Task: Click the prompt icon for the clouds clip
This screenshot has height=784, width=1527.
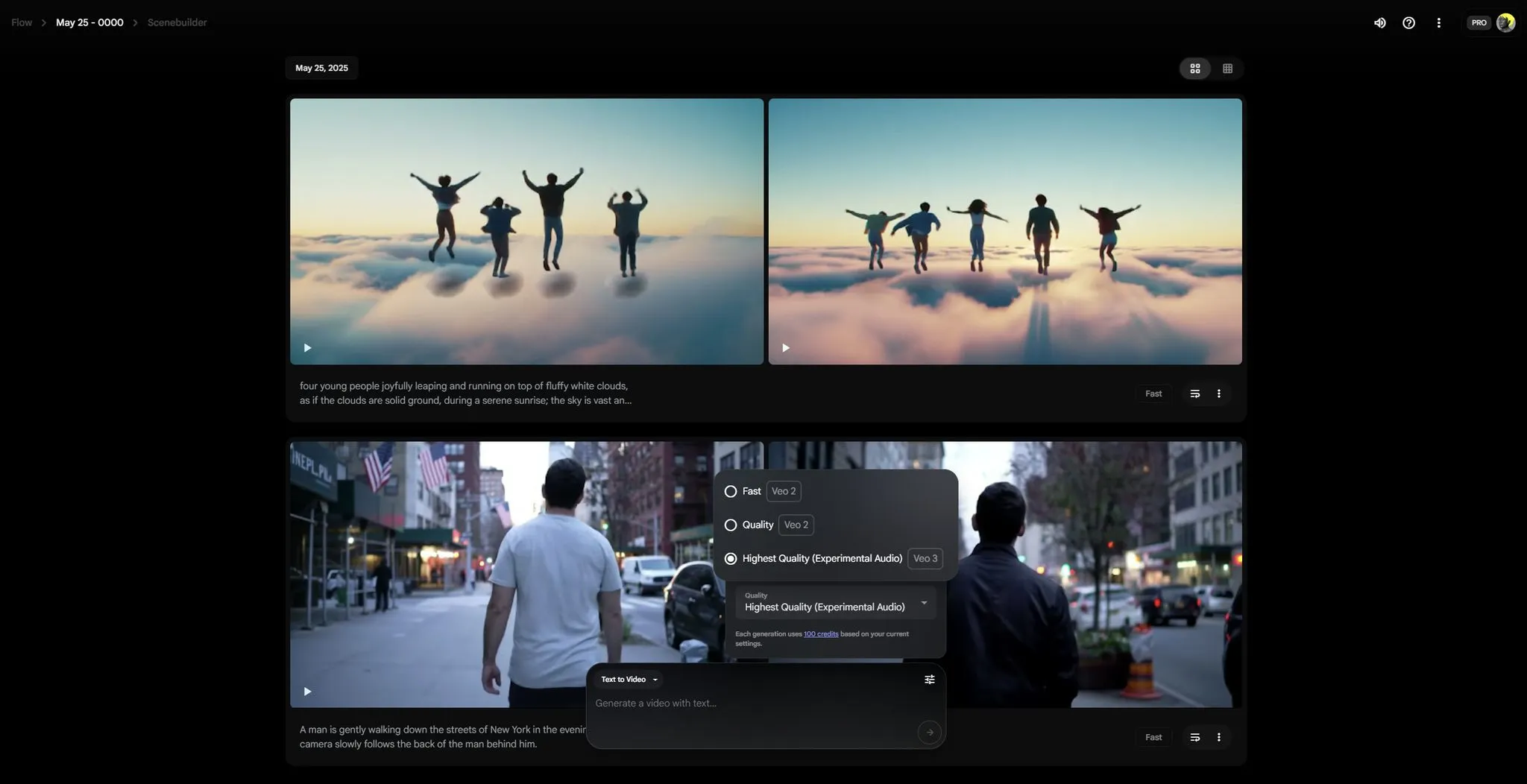Action: (x=1194, y=393)
